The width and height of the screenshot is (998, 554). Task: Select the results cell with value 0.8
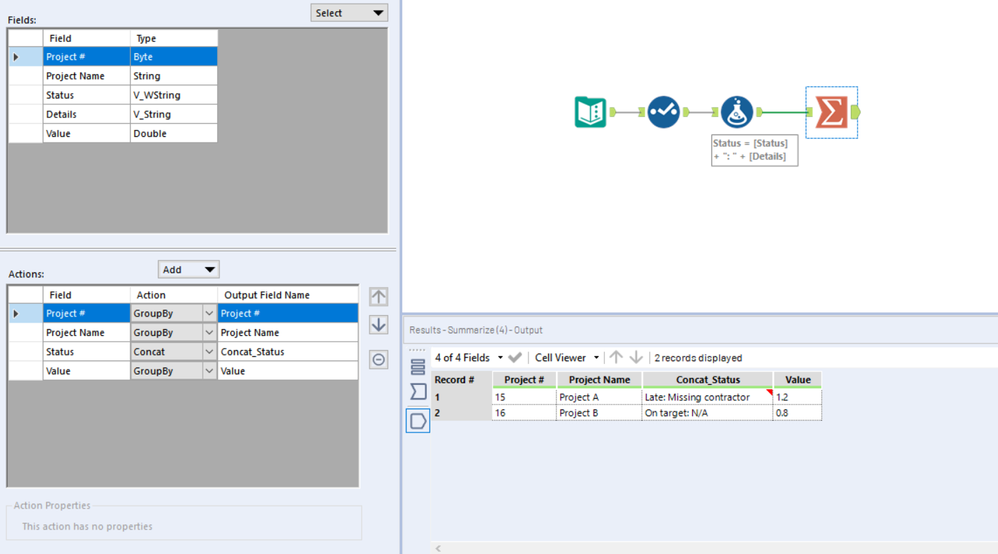(x=798, y=413)
